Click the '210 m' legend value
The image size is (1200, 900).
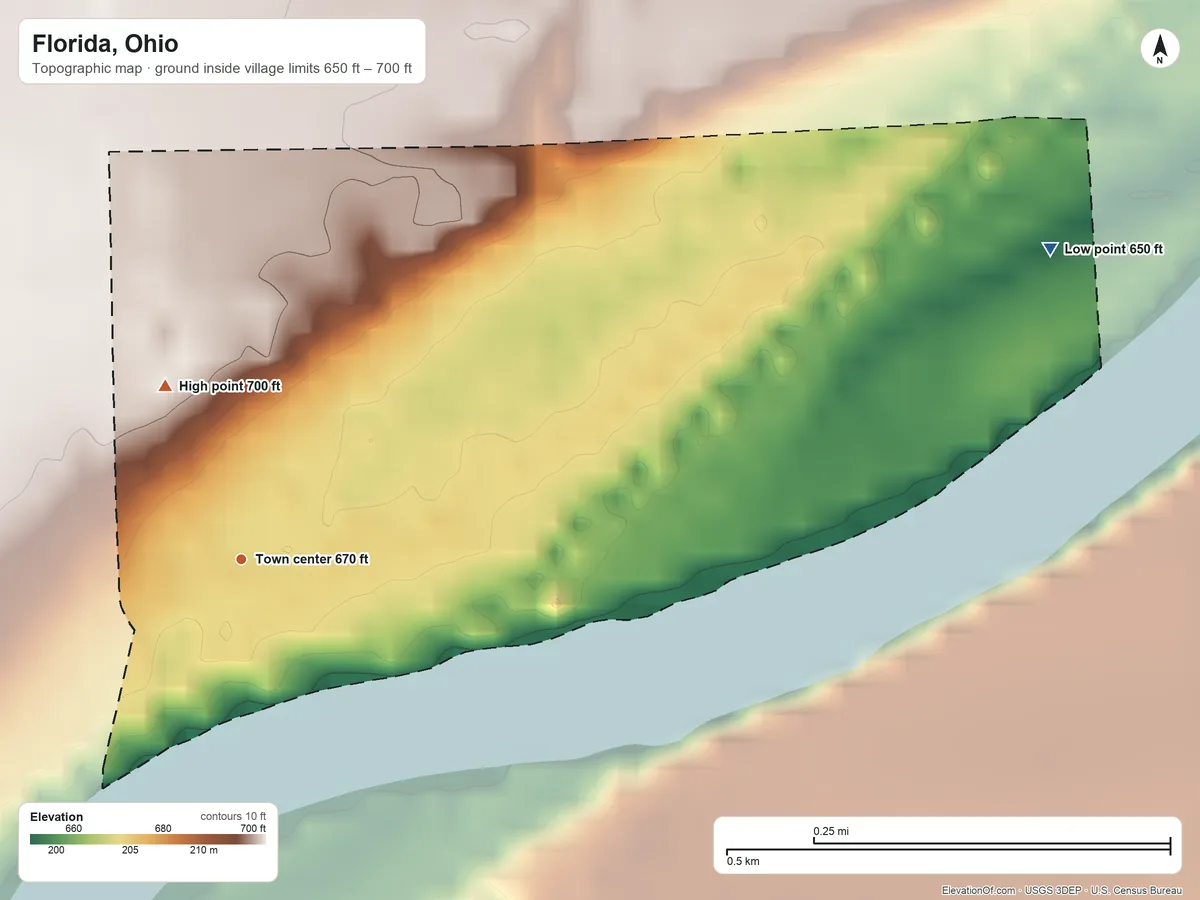203,850
